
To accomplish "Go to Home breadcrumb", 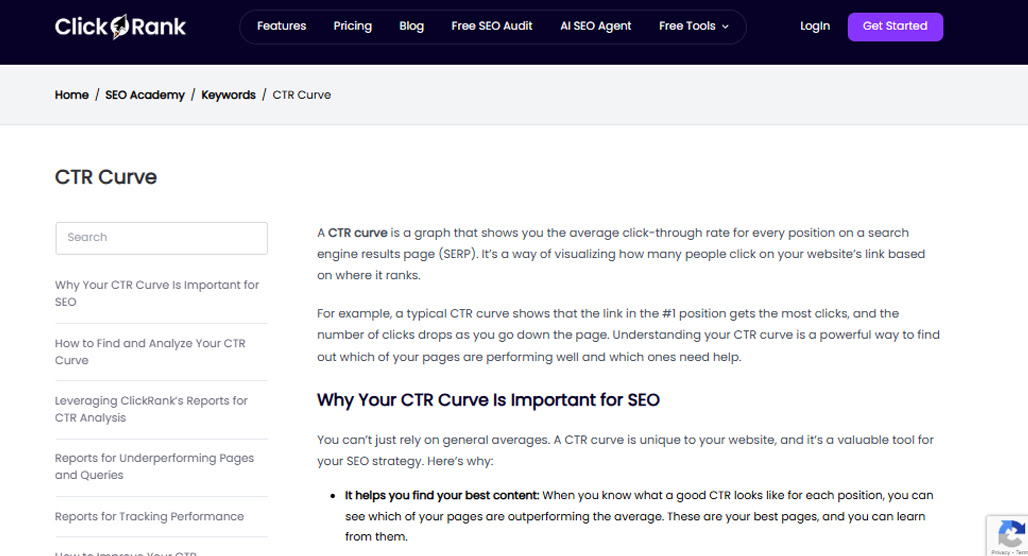I will tap(71, 95).
